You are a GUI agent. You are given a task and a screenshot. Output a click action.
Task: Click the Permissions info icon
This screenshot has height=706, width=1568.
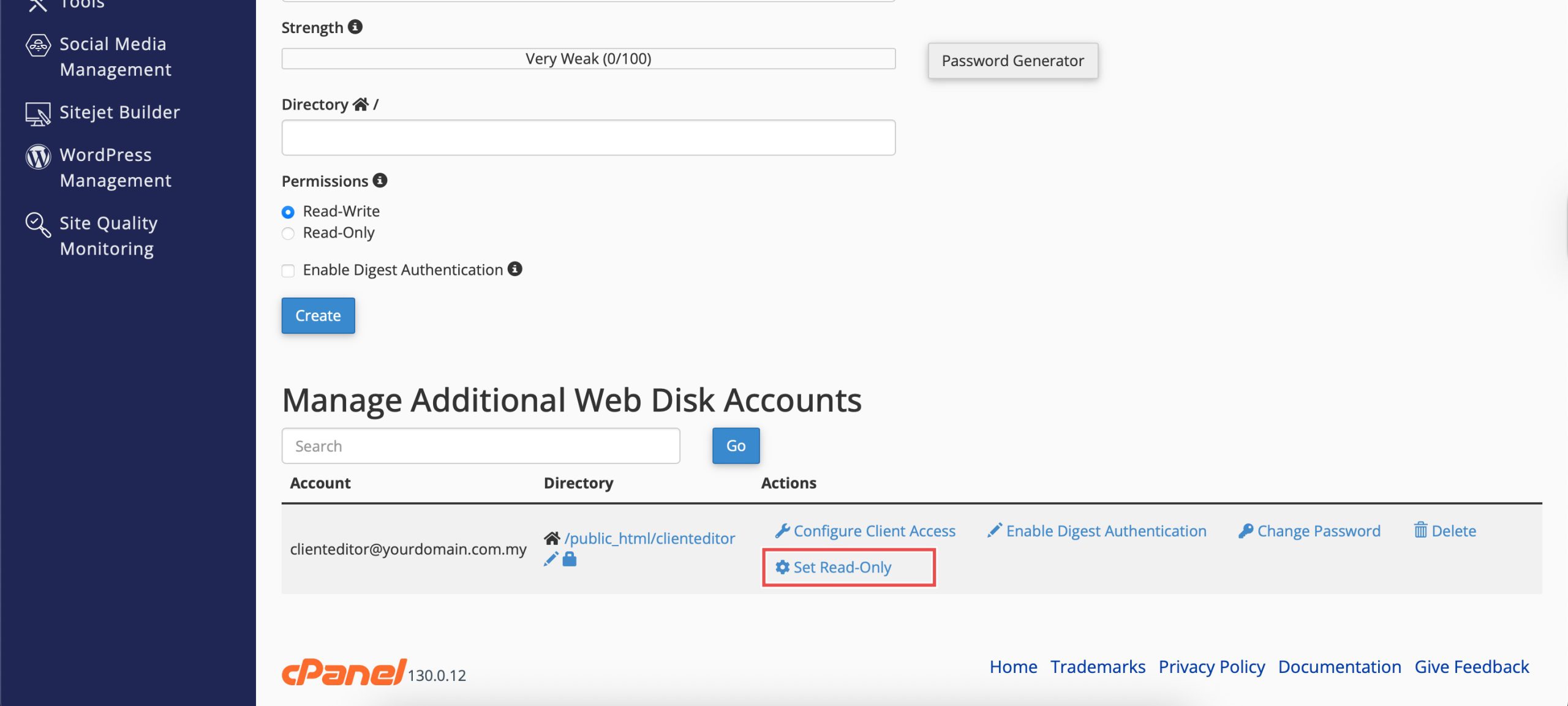coord(380,181)
